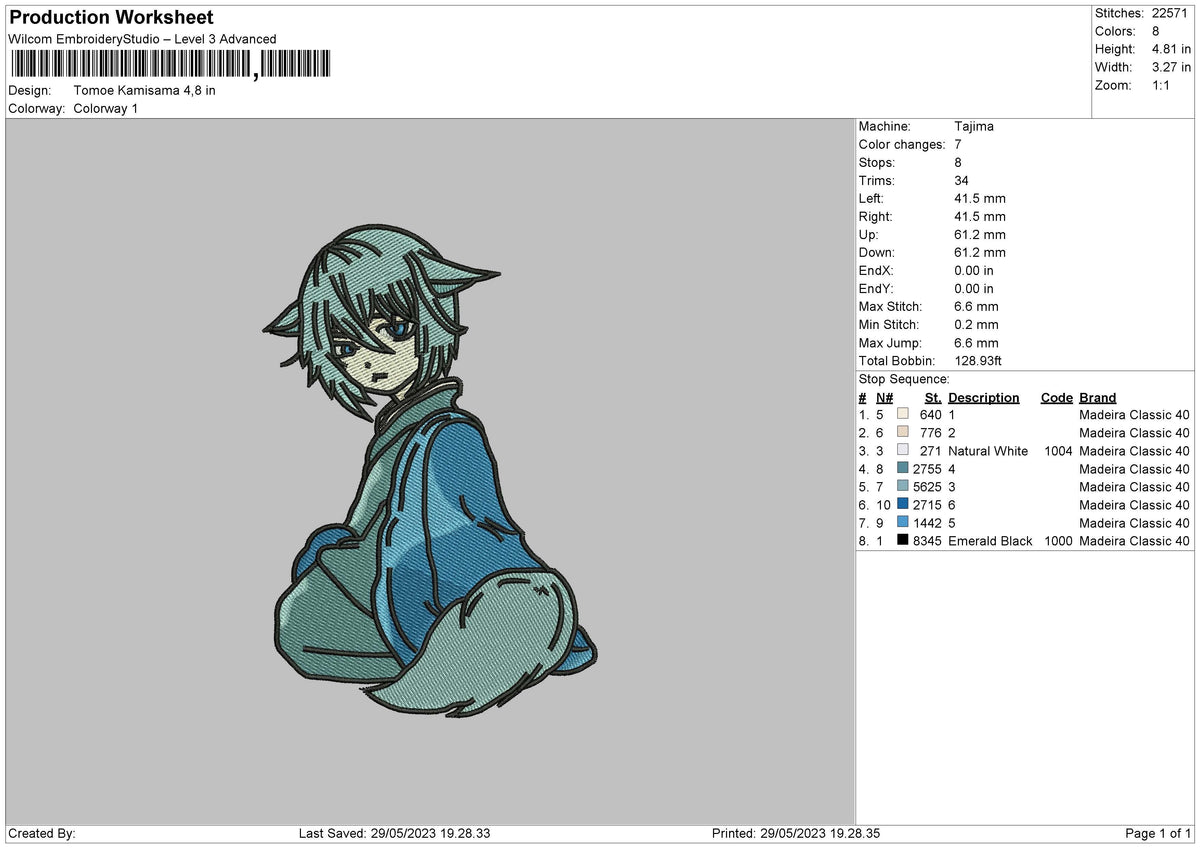
Task: Click the 'St.' column header
Action: pos(933,397)
